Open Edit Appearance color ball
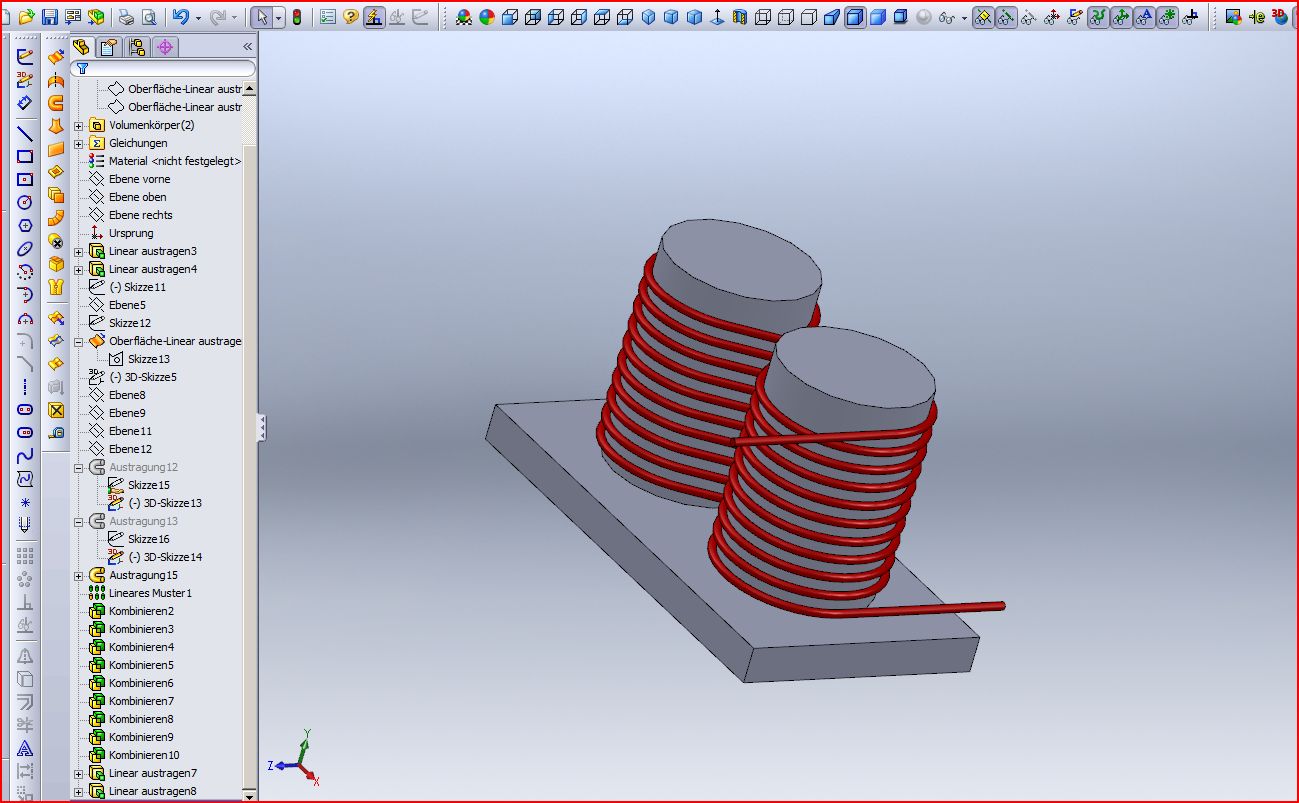 [487, 17]
